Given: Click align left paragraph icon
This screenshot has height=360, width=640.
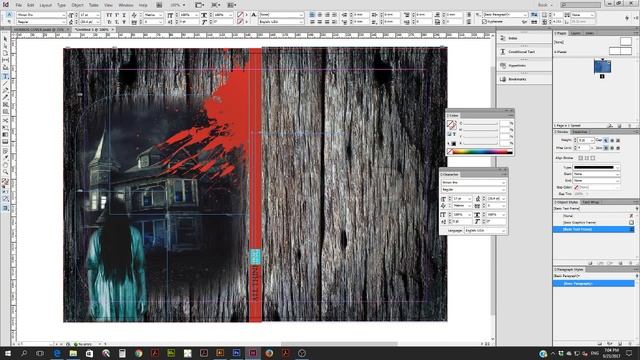Looking at the screenshot, I should point(312,15).
